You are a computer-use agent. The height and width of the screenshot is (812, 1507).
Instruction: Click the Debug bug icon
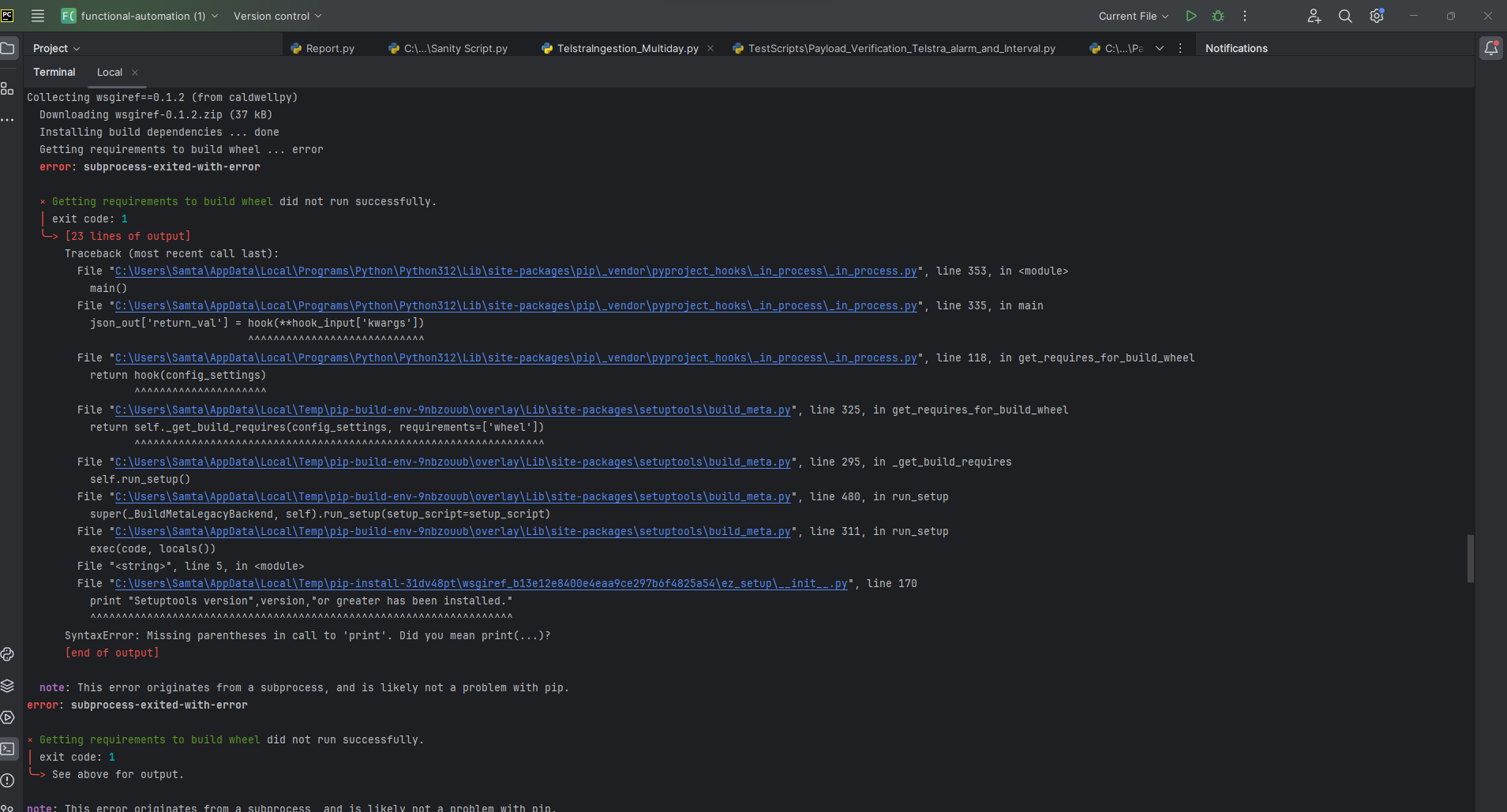(x=1218, y=16)
